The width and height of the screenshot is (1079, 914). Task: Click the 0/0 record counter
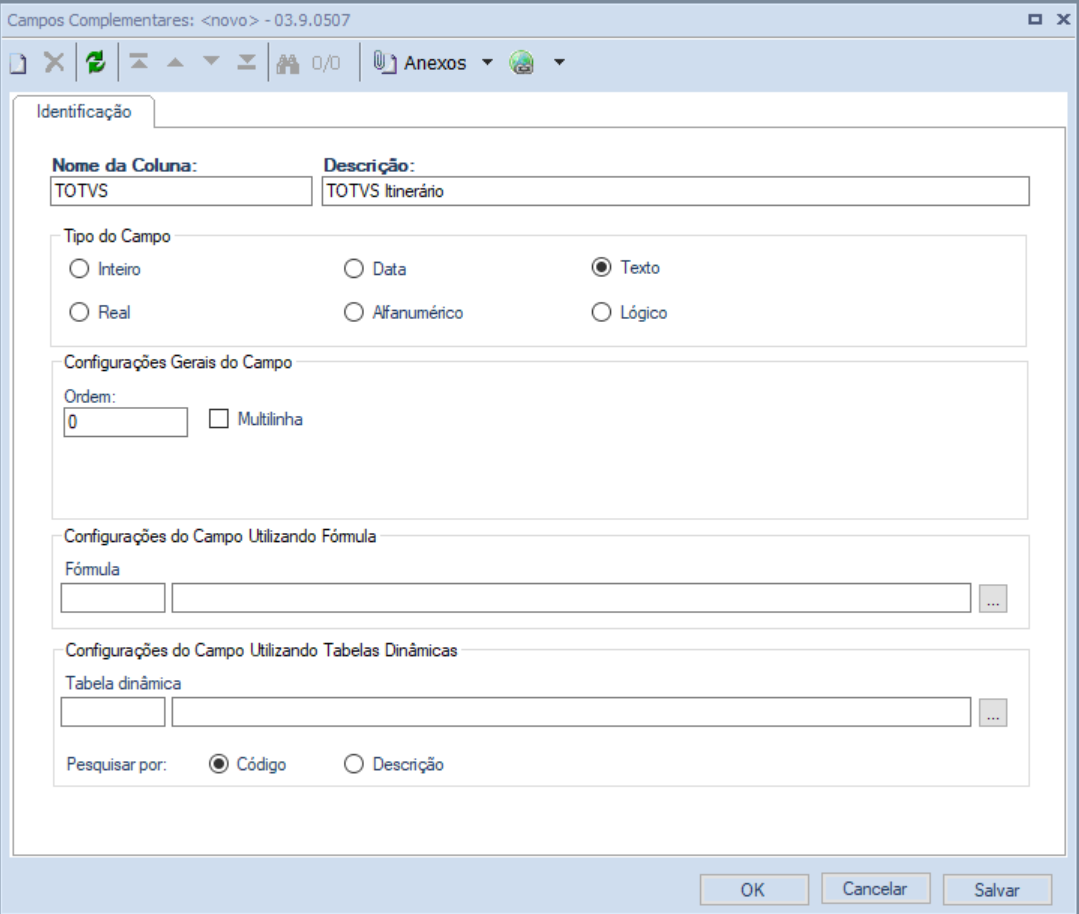click(325, 63)
